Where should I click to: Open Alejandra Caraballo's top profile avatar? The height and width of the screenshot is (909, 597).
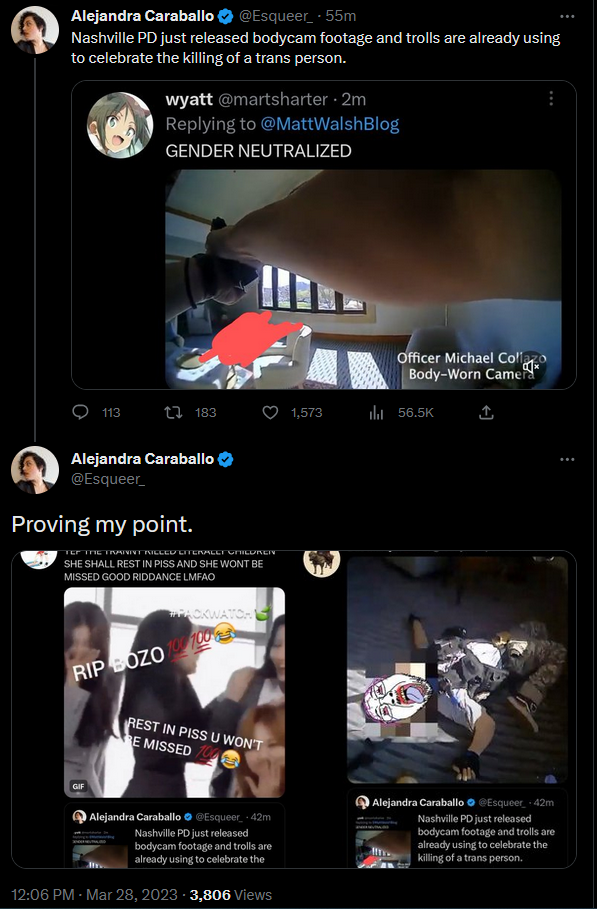(35, 30)
